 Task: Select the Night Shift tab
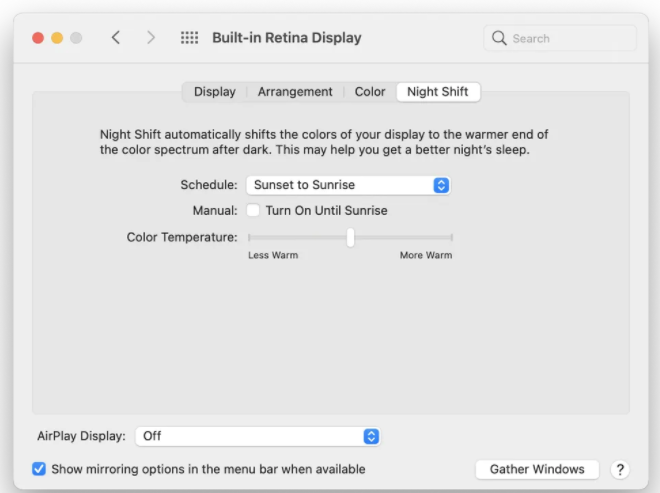(x=438, y=92)
